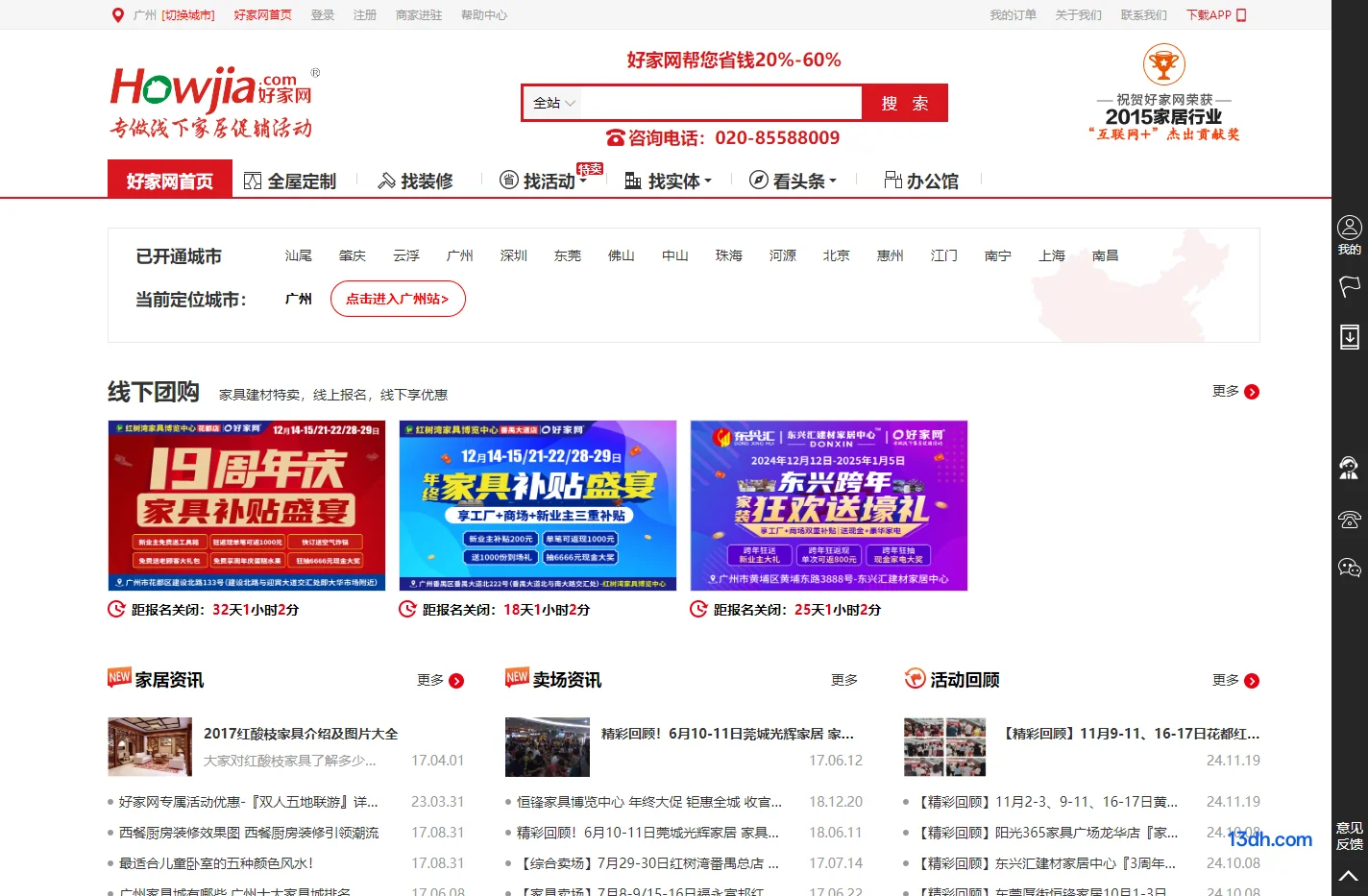Open the 切换城市 city switcher
1368x896 pixels.
pyautogui.click(x=188, y=15)
